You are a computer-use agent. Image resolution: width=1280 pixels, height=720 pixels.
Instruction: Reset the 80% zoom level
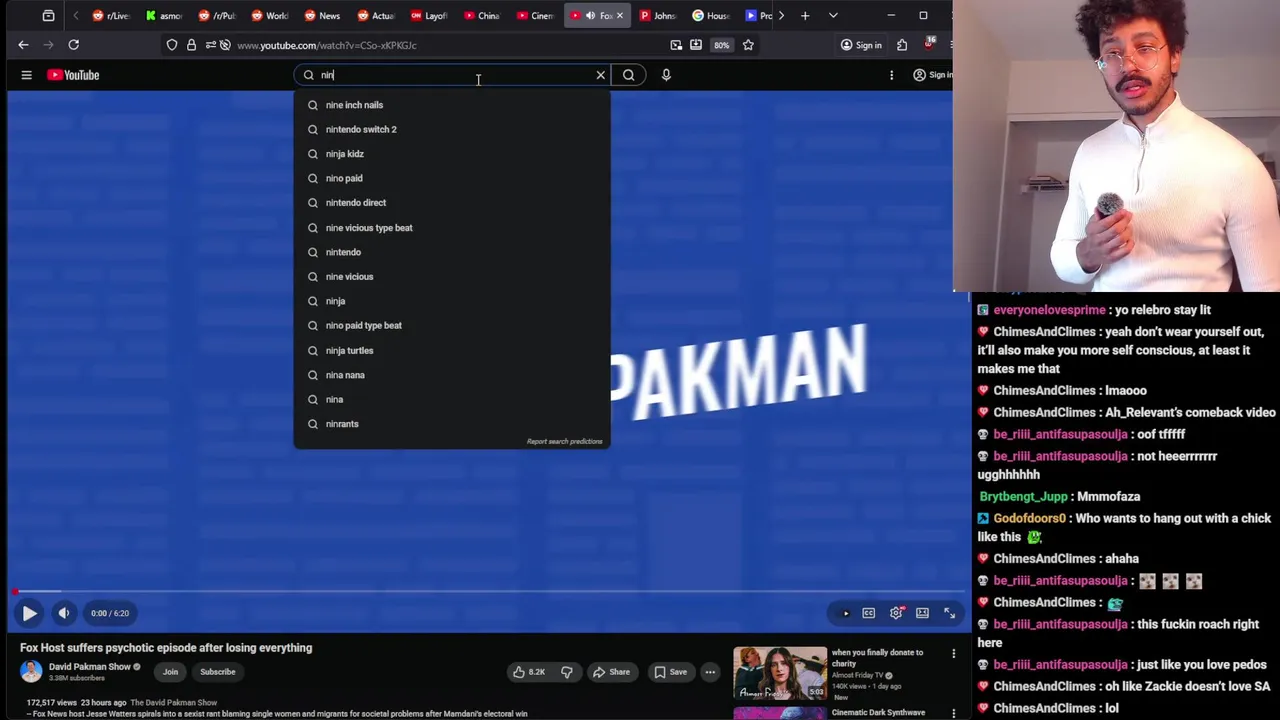[x=721, y=45]
